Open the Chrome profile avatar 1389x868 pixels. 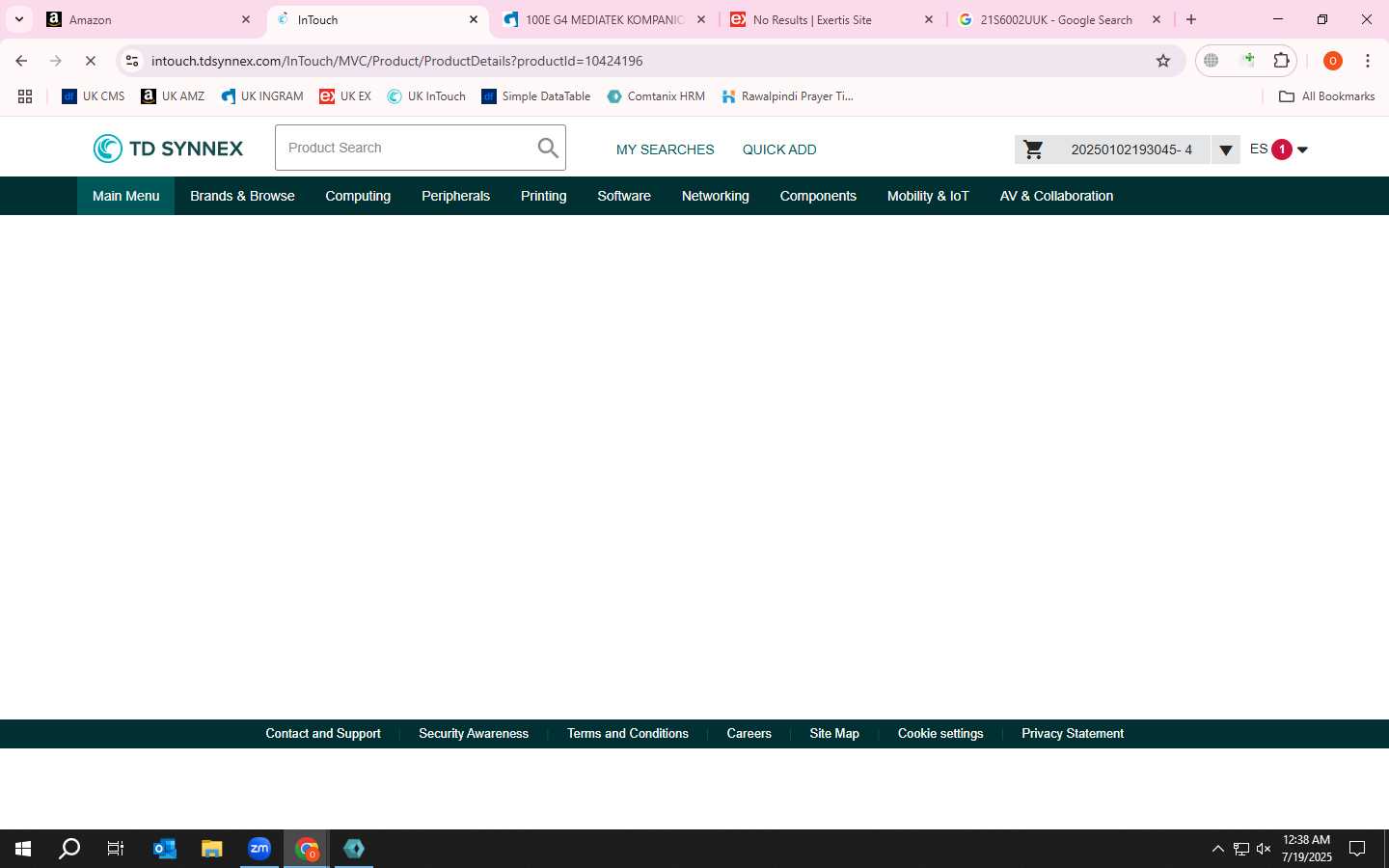(x=1333, y=61)
